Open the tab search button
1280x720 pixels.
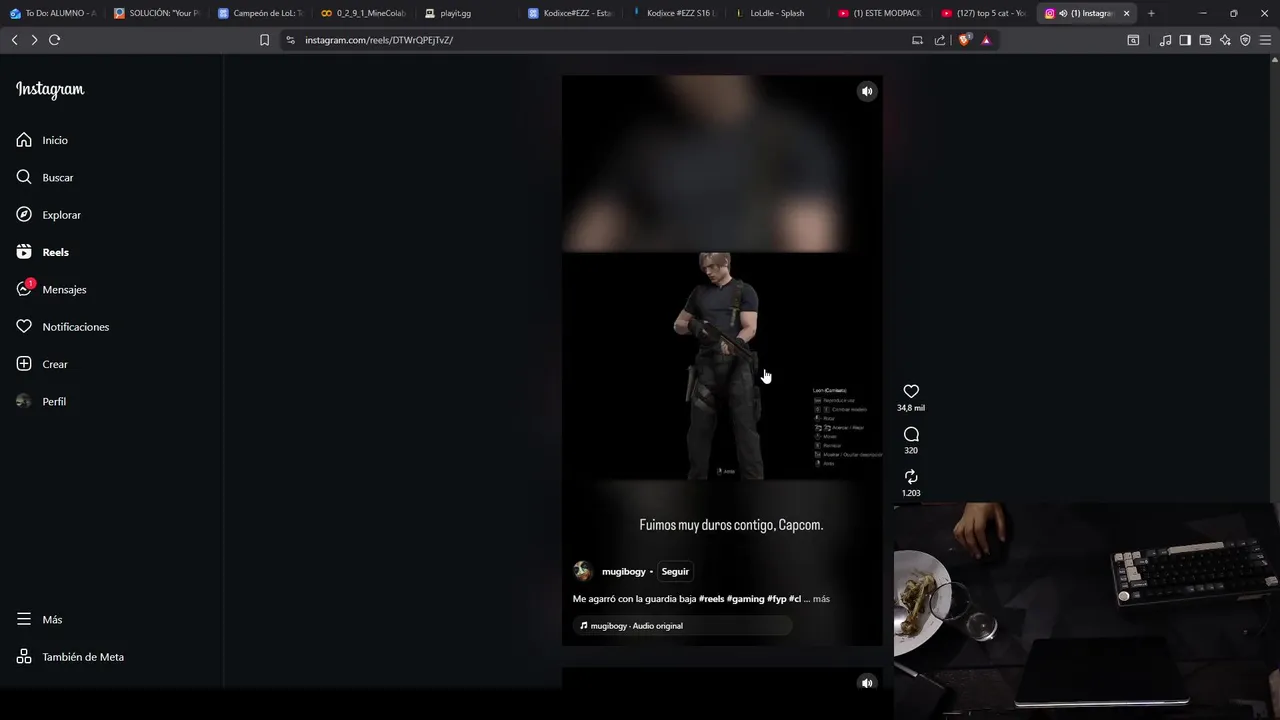coord(1133,40)
